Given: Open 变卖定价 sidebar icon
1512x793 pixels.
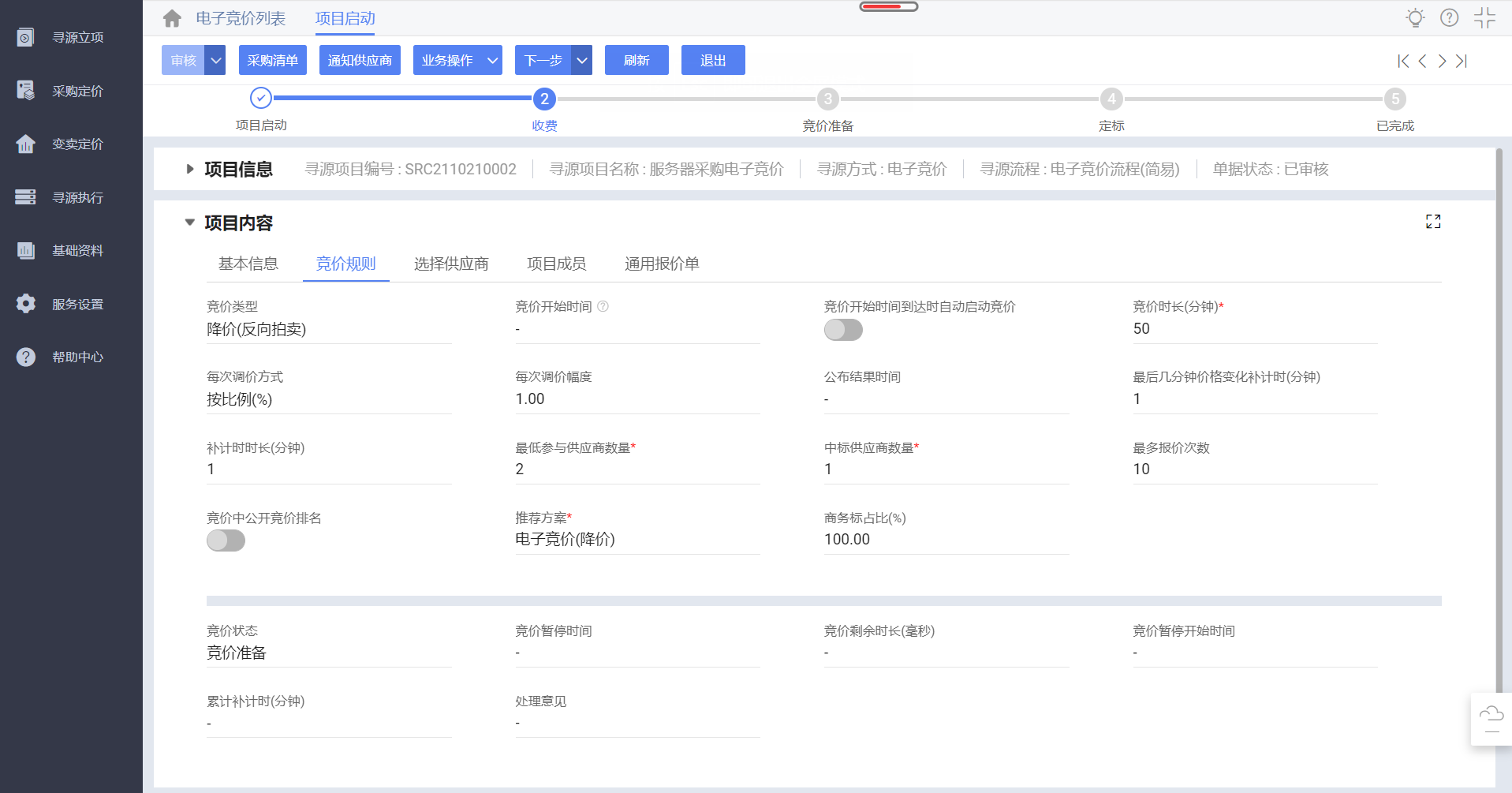Looking at the screenshot, I should tap(25, 144).
